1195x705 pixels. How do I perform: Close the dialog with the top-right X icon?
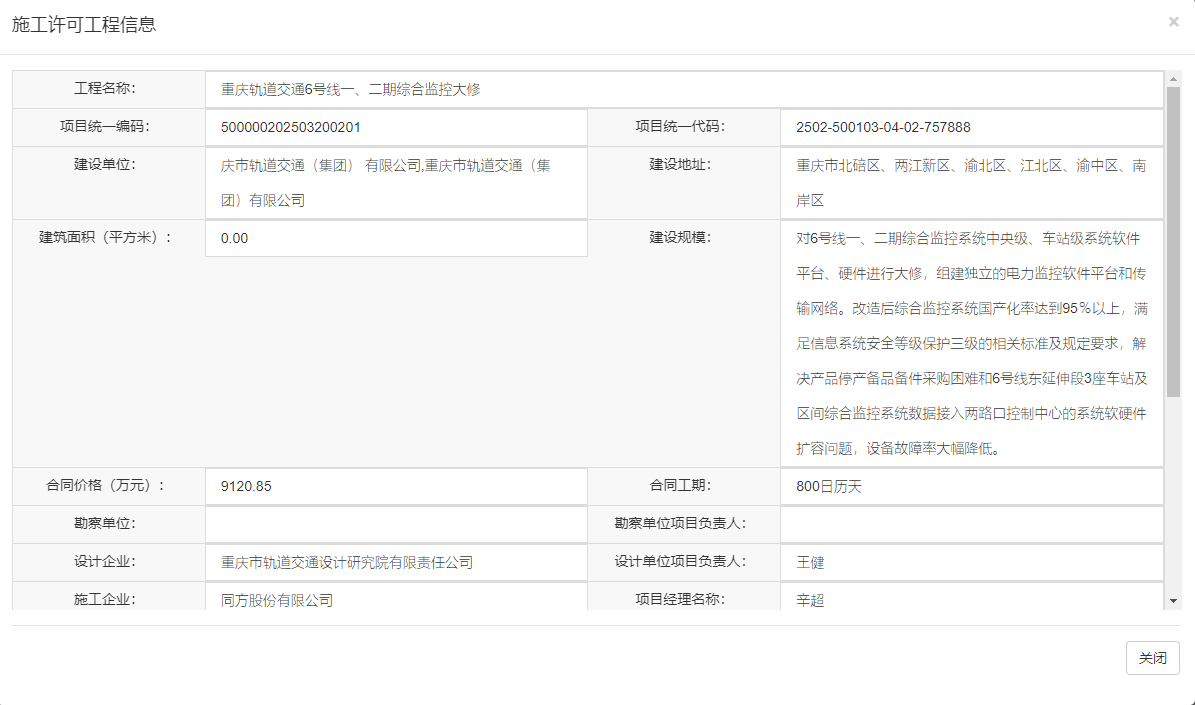click(x=1173, y=22)
